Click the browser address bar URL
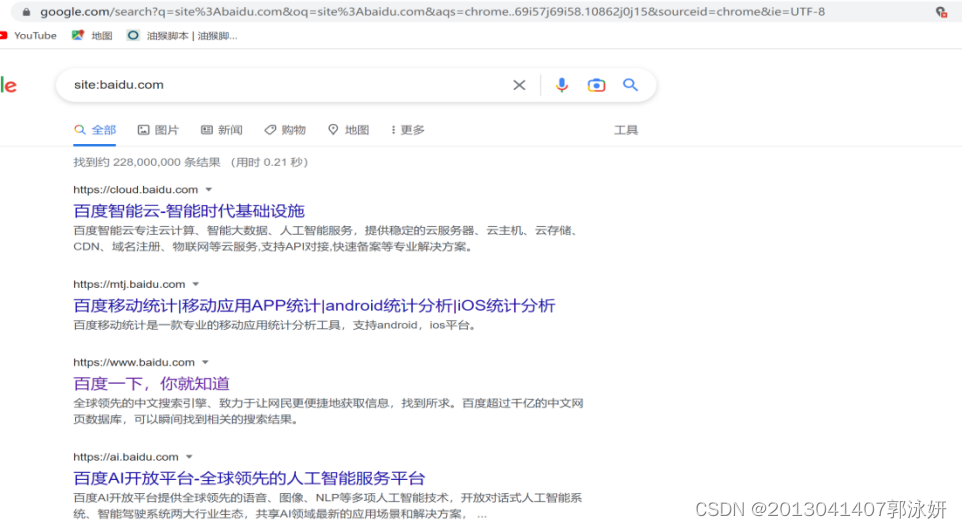Image resolution: width=962 pixels, height=528 pixels. tap(433, 12)
